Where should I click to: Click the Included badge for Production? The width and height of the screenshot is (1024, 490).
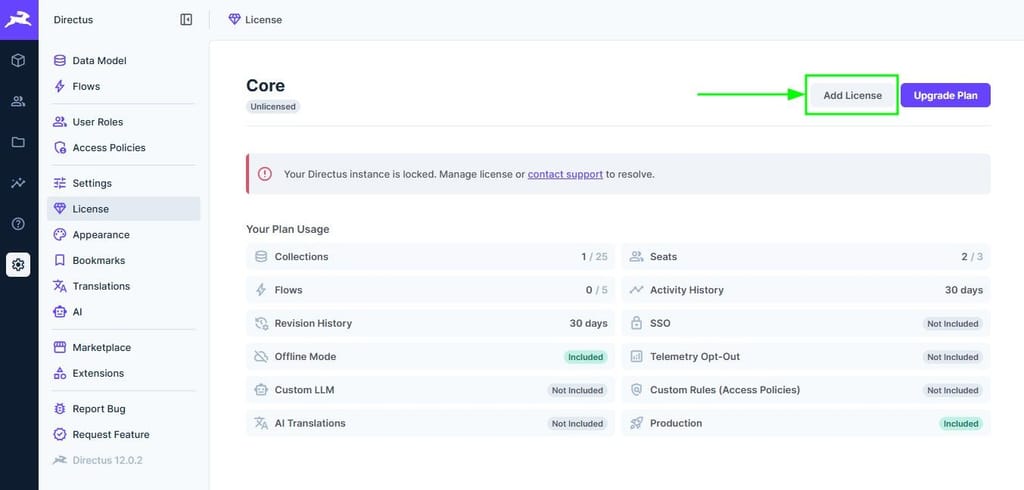pos(961,423)
